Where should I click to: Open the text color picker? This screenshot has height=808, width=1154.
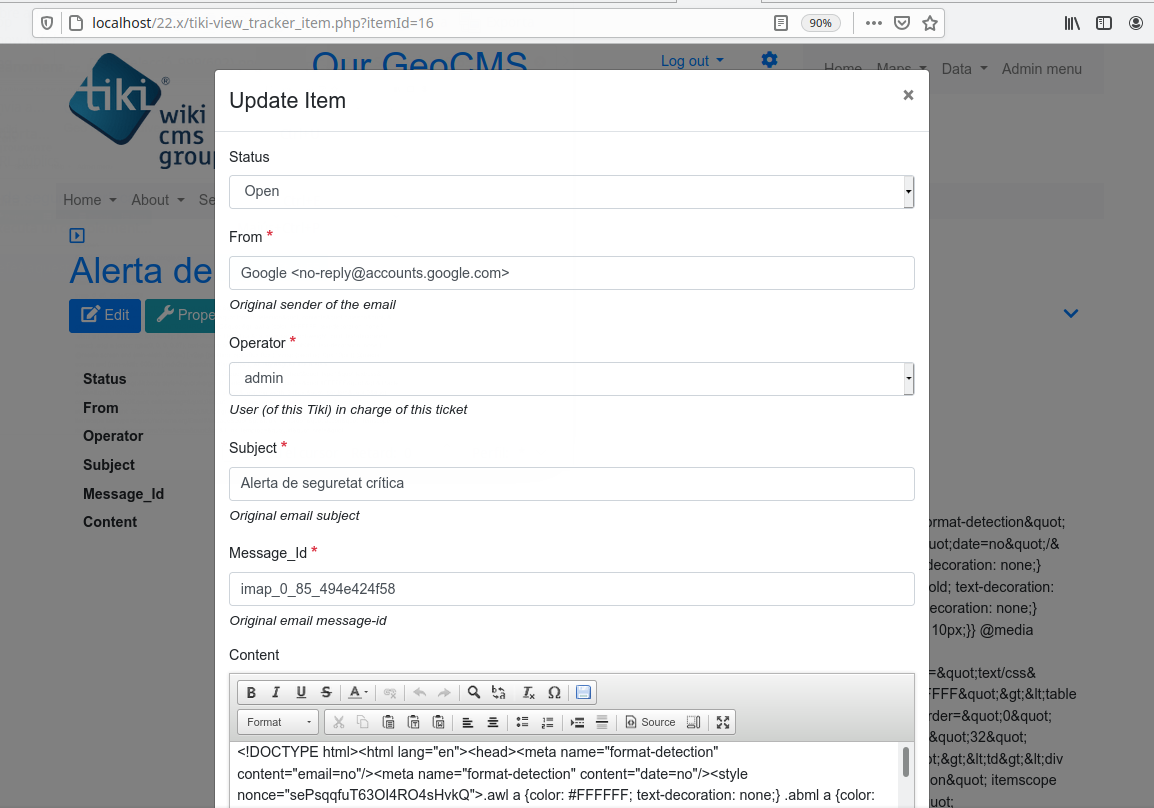tap(358, 692)
